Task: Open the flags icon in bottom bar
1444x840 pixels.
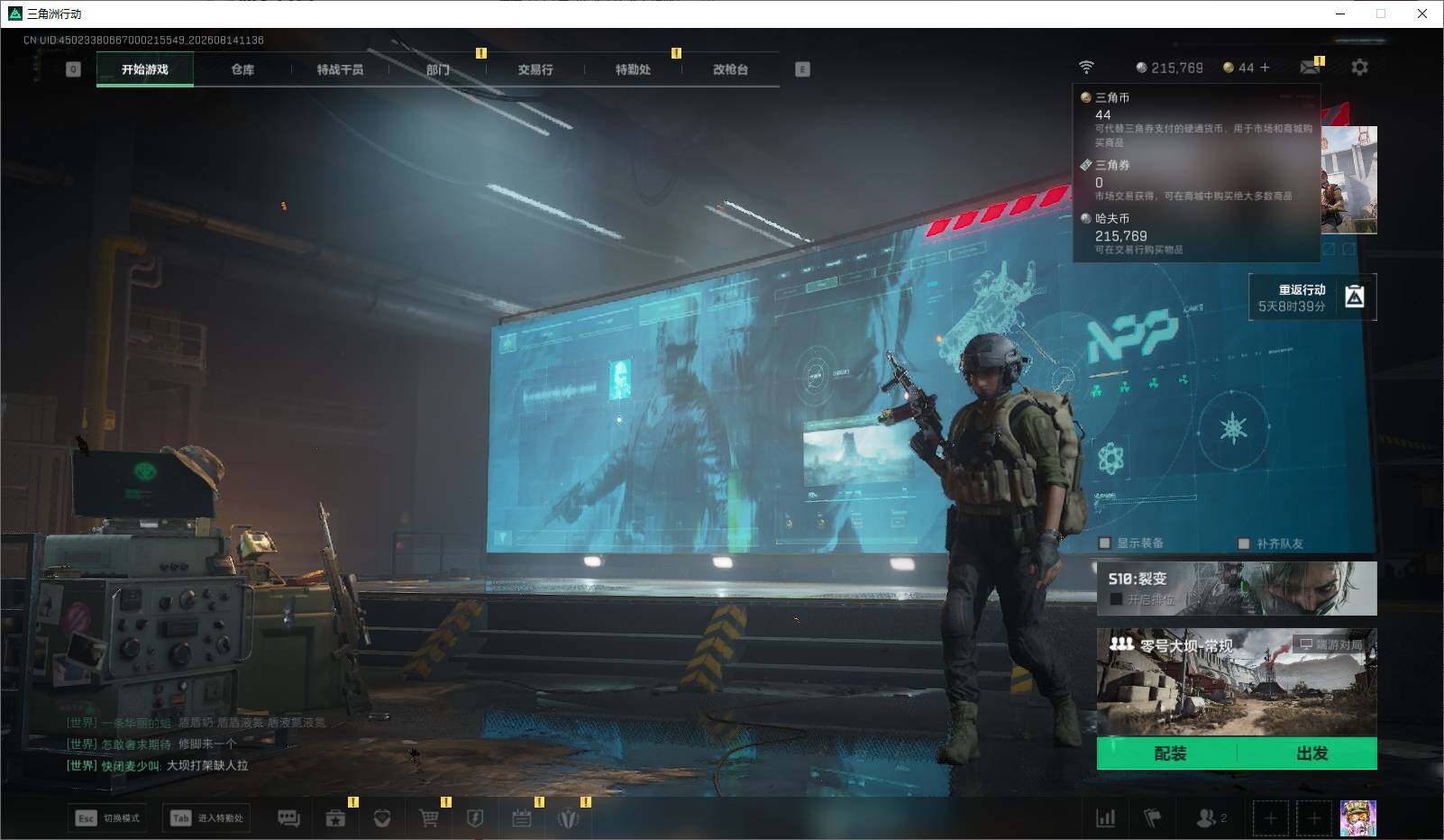Action: pos(1152,818)
